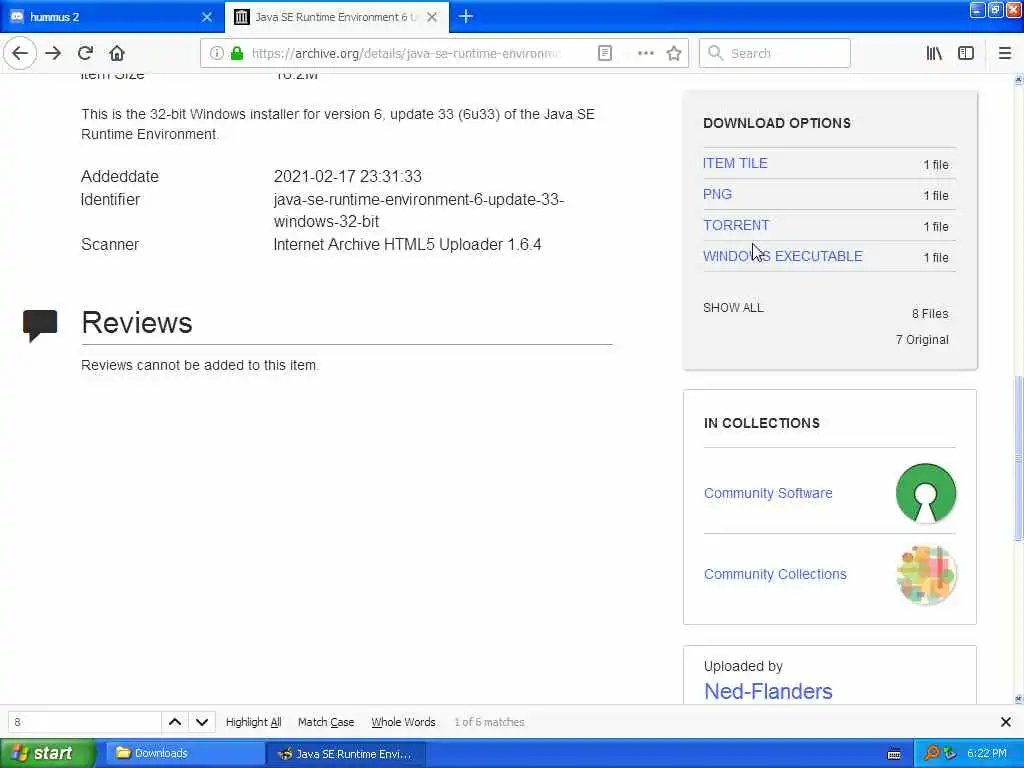Click the 8 Files count text

point(930,313)
